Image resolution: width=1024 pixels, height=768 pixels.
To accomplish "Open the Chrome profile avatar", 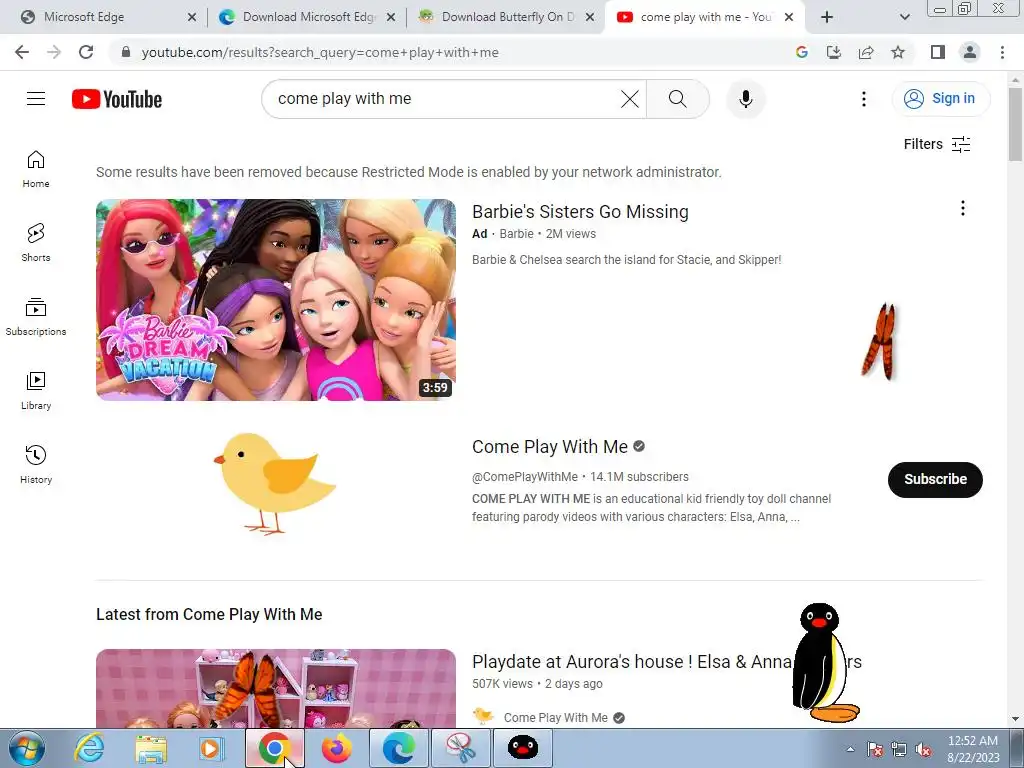I will click(x=970, y=52).
